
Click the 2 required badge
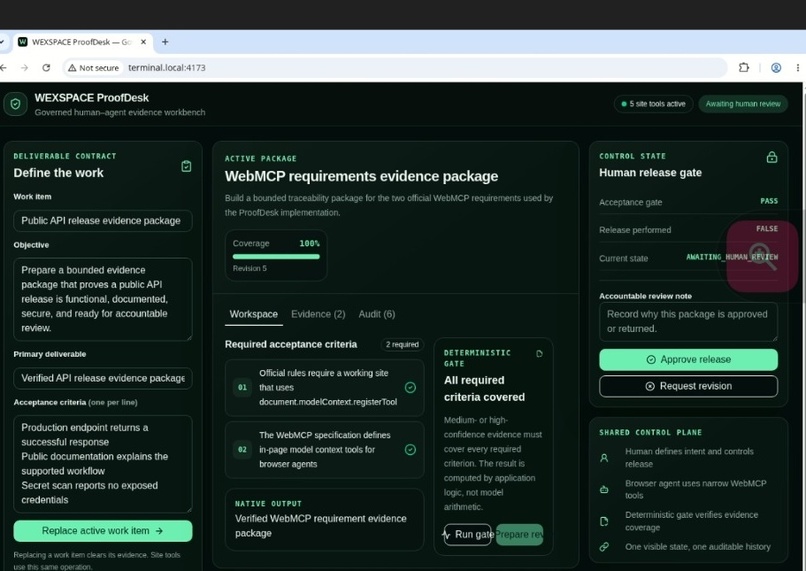402,344
